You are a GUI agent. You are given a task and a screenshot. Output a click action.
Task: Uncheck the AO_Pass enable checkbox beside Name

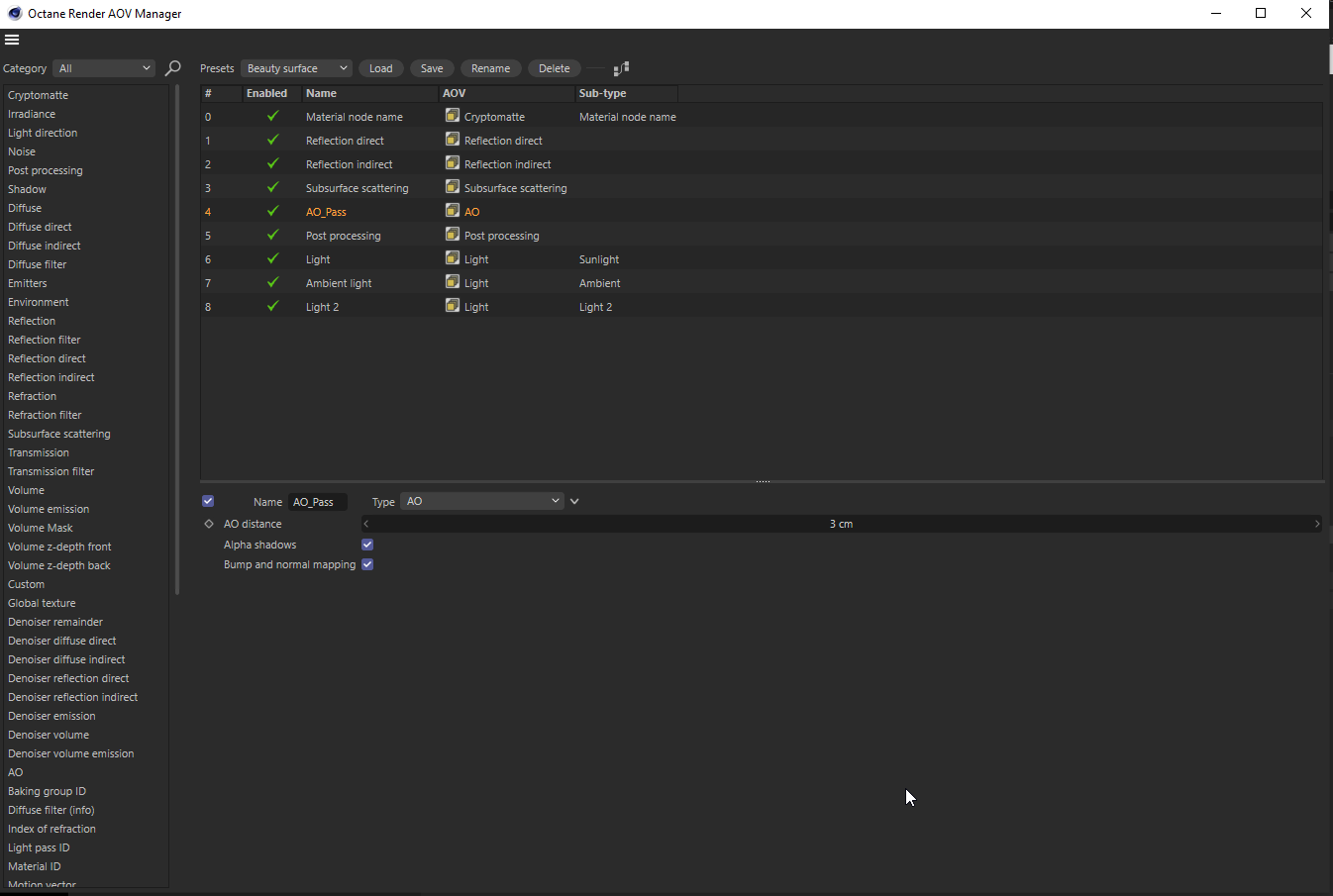point(208,501)
